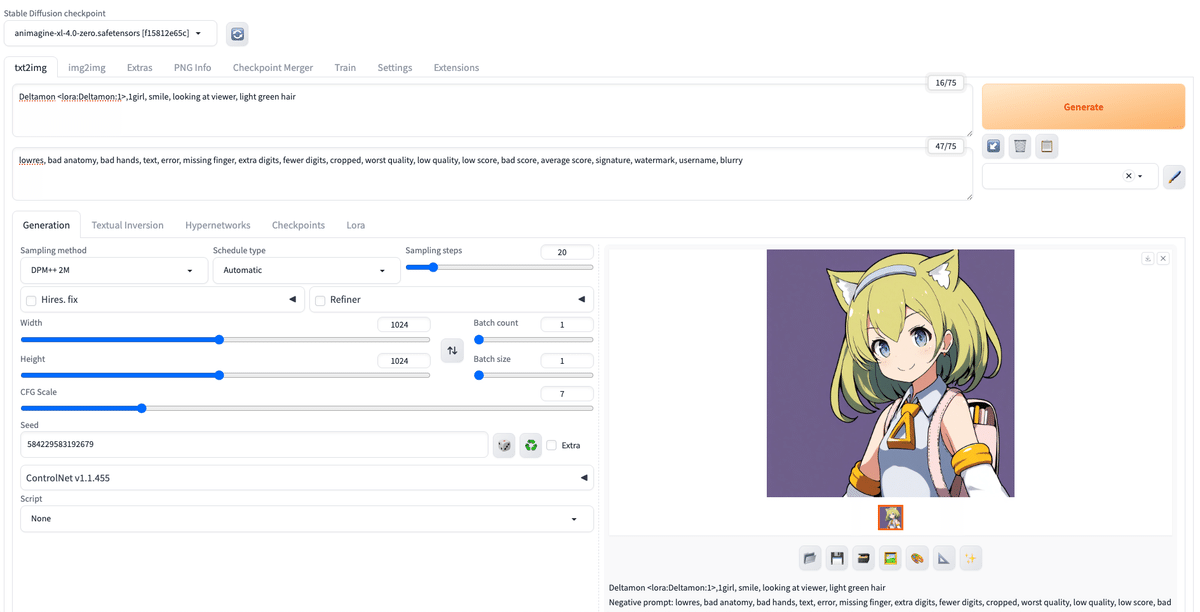Select the txt2img tab

(30, 67)
